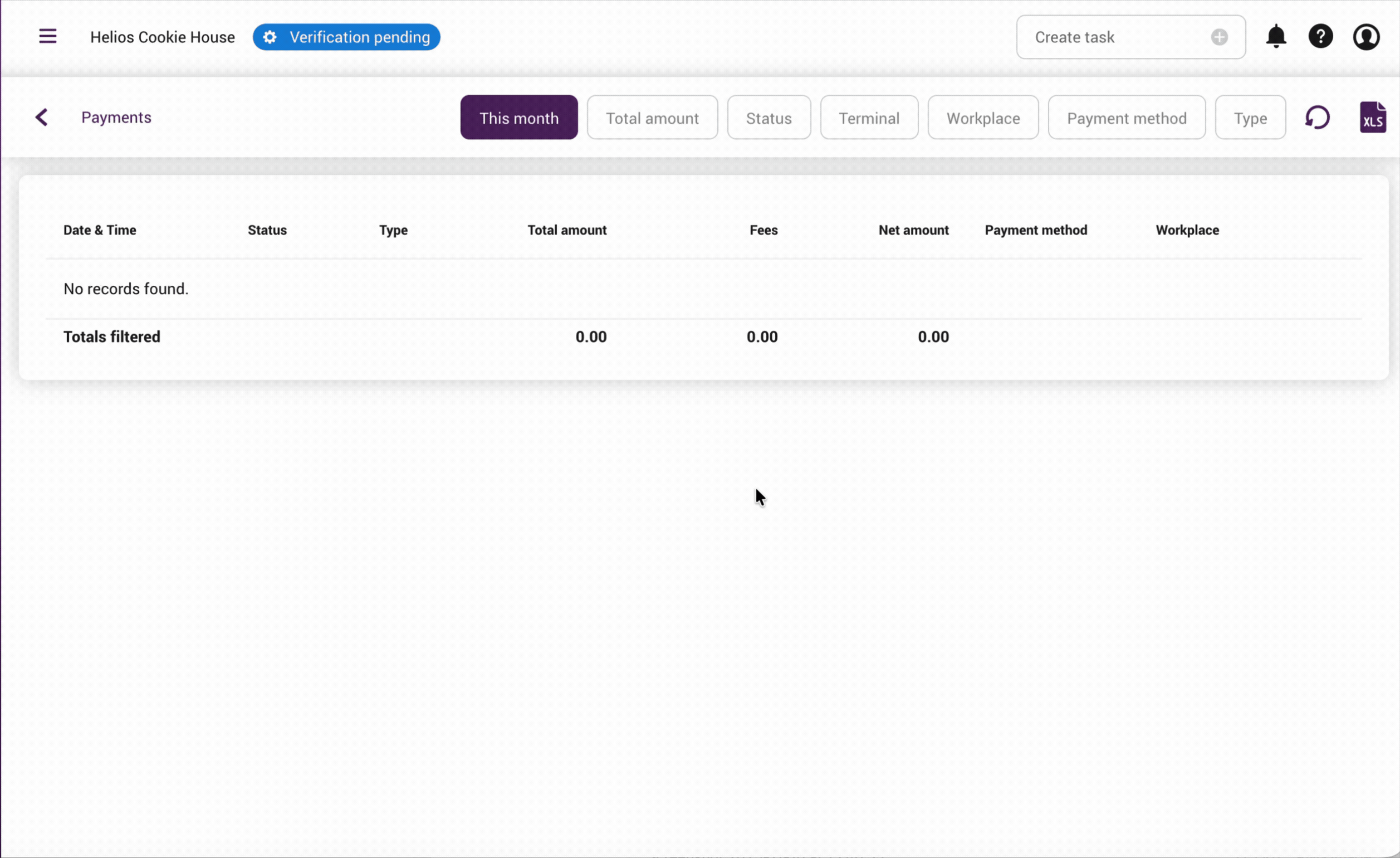Image resolution: width=1400 pixels, height=858 pixels.
Task: Open the Workplace filter
Action: pos(983,117)
